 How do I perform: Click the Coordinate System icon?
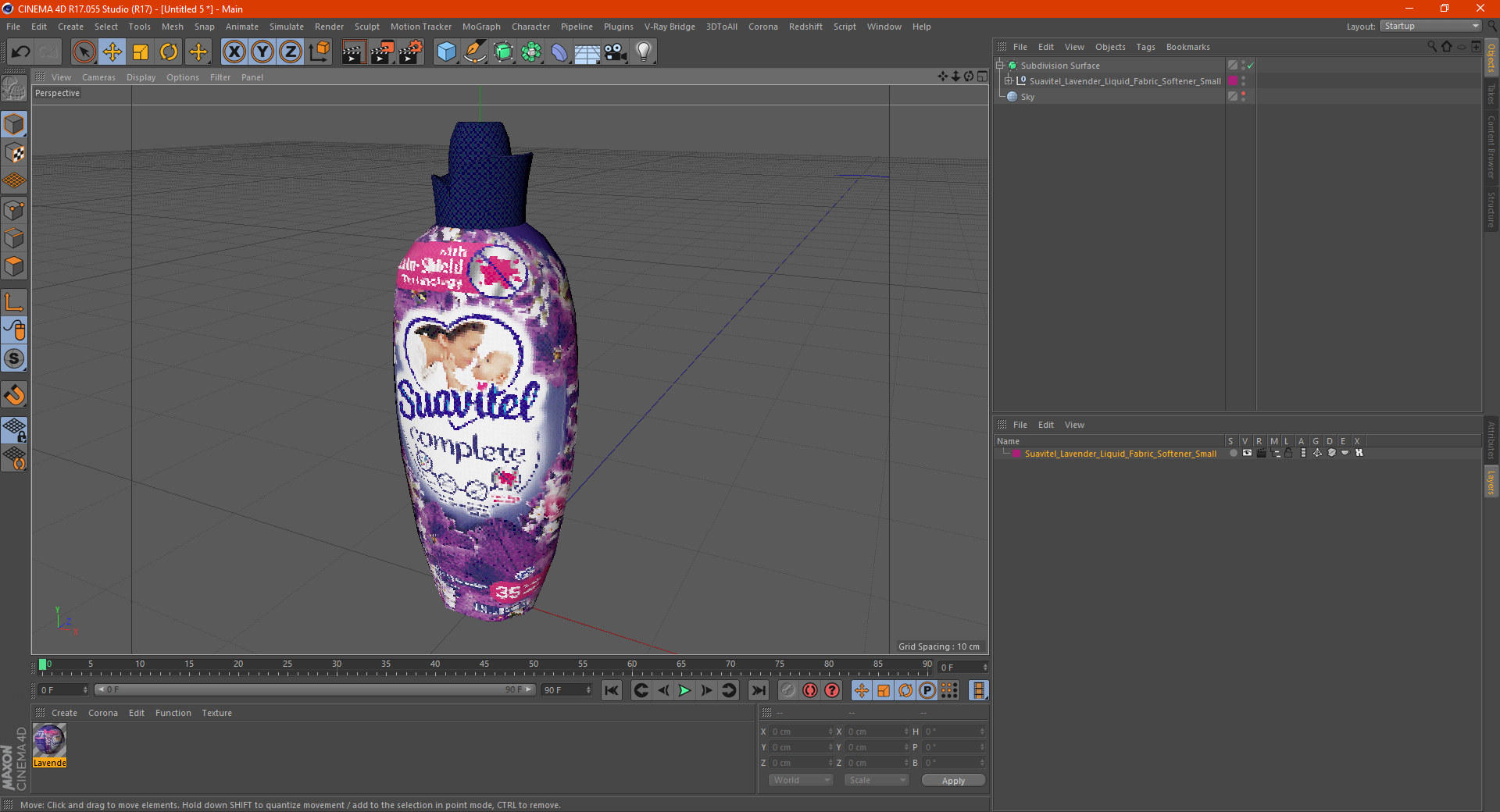(x=320, y=52)
